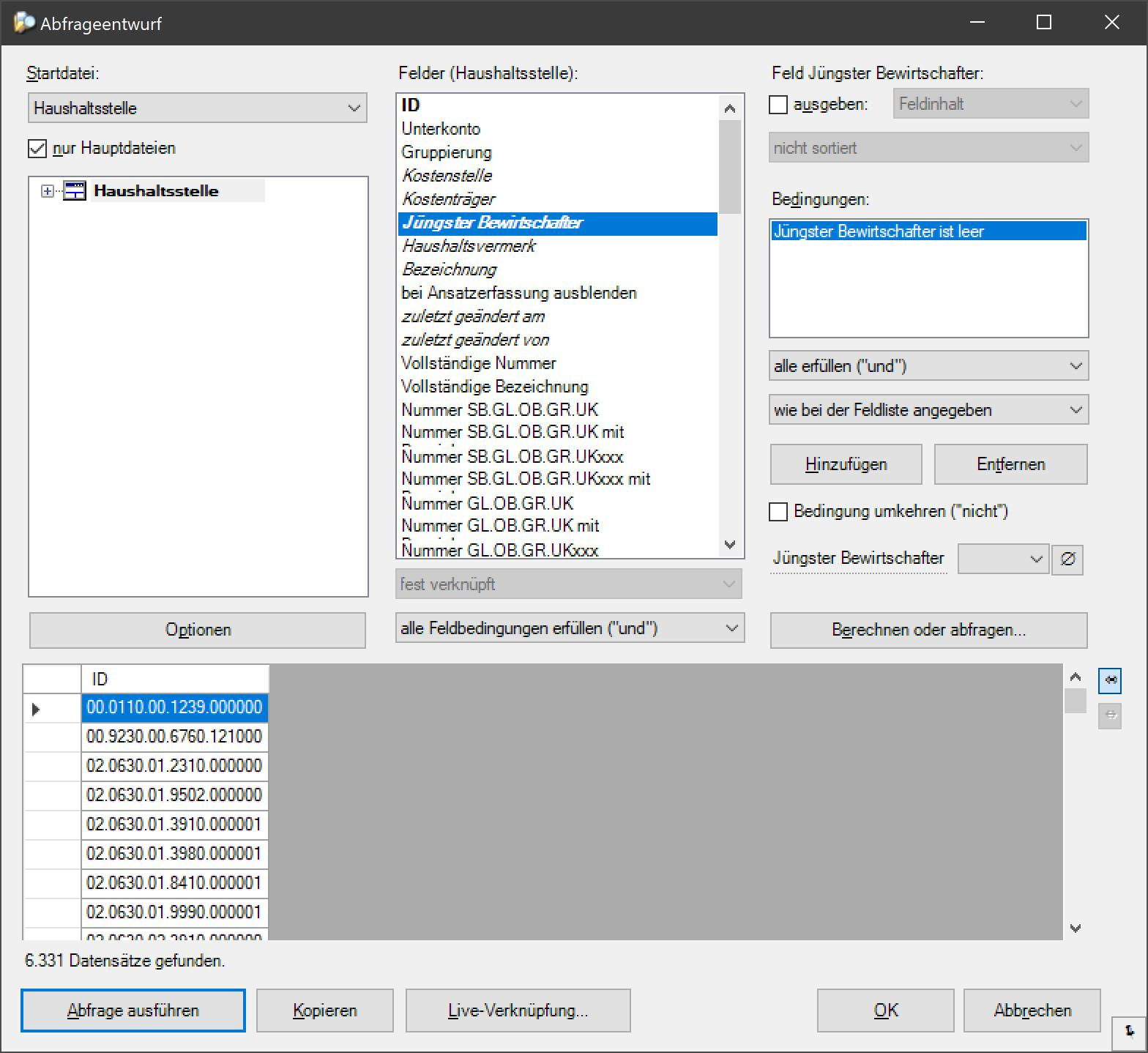
Task: Click the greyed-out arrows icon beside the results grid
Action: [x=1110, y=715]
